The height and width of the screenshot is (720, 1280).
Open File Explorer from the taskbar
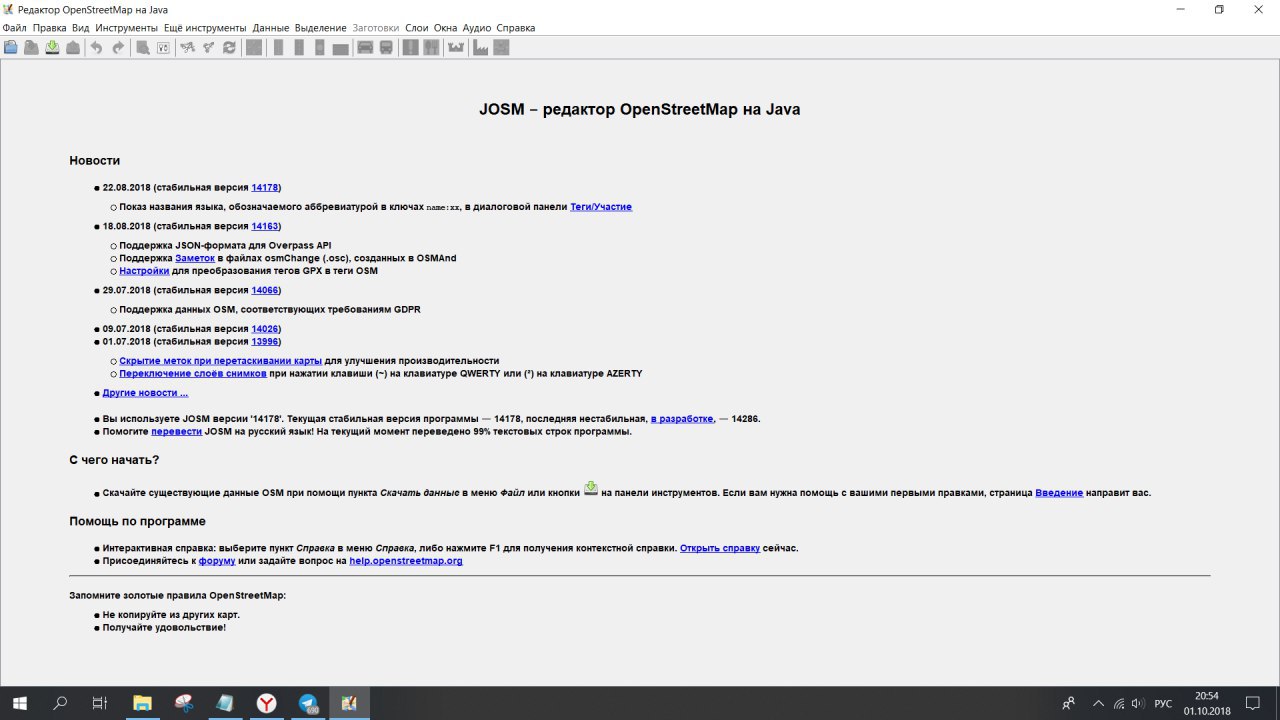(x=142, y=703)
